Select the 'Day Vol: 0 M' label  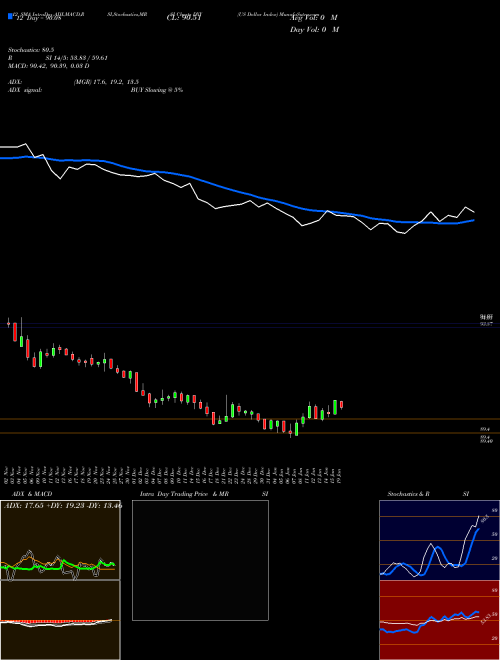(314, 30)
